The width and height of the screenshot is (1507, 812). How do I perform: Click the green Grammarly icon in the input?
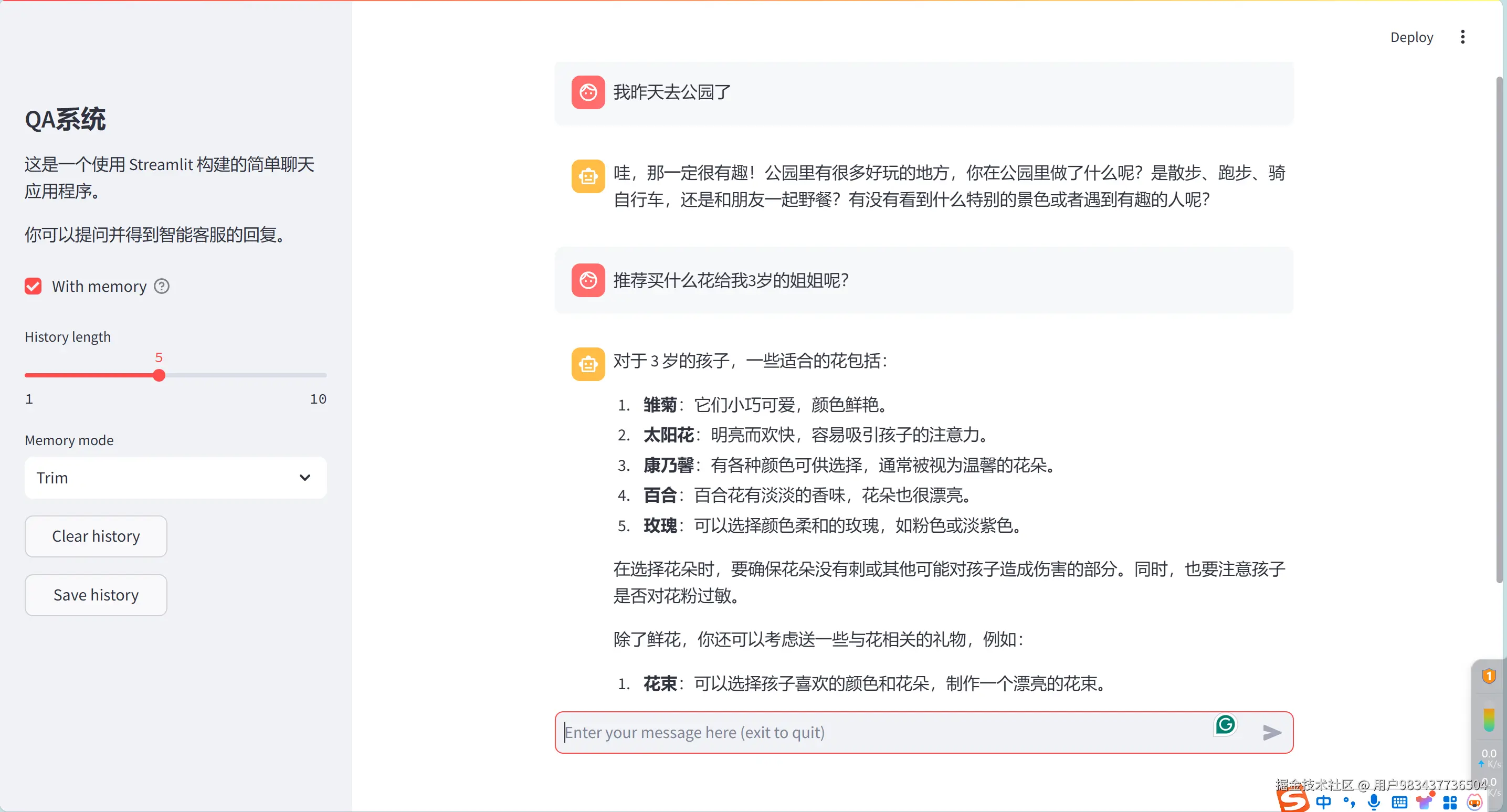point(1225,724)
